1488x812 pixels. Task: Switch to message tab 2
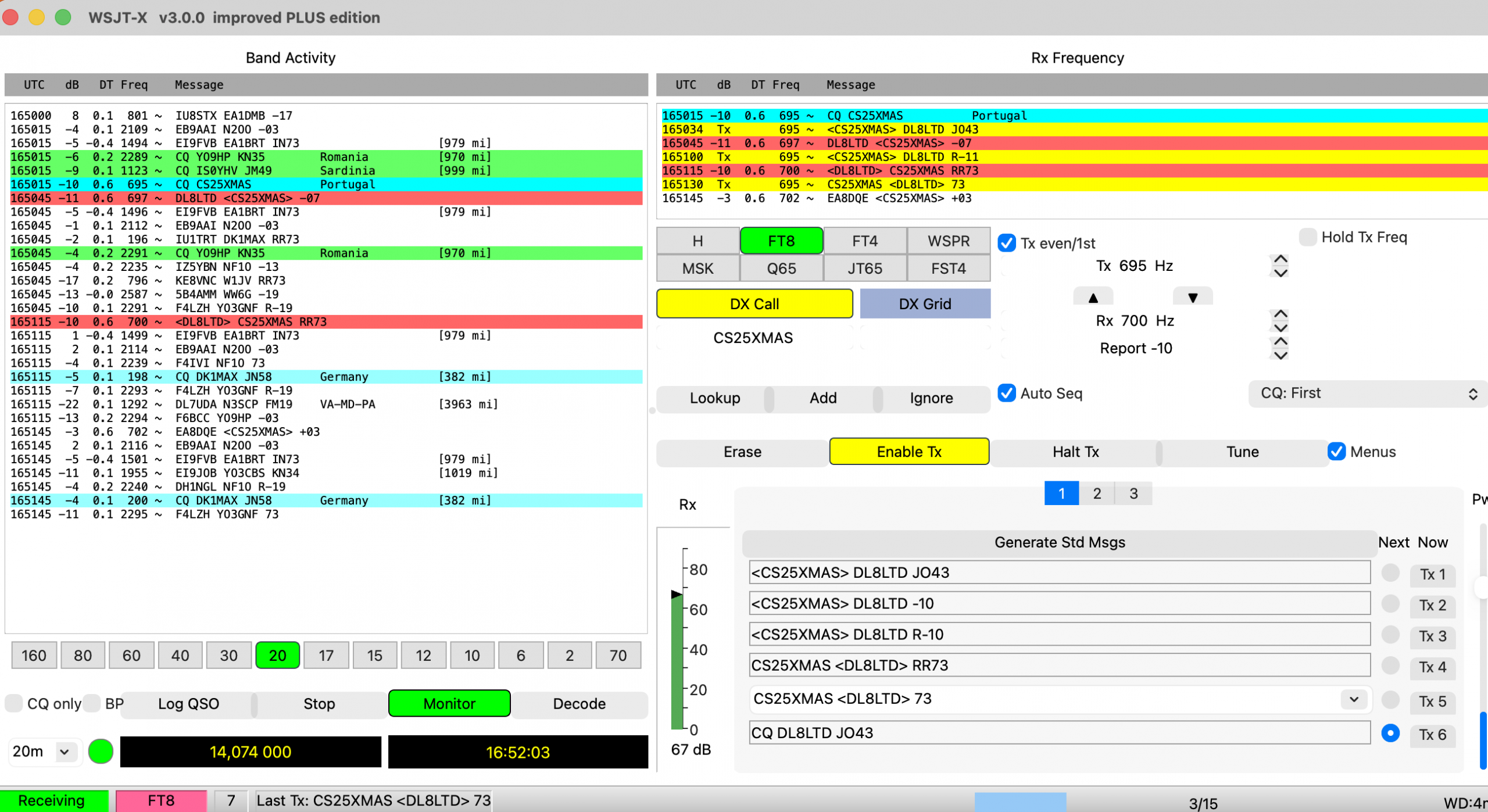click(1097, 493)
